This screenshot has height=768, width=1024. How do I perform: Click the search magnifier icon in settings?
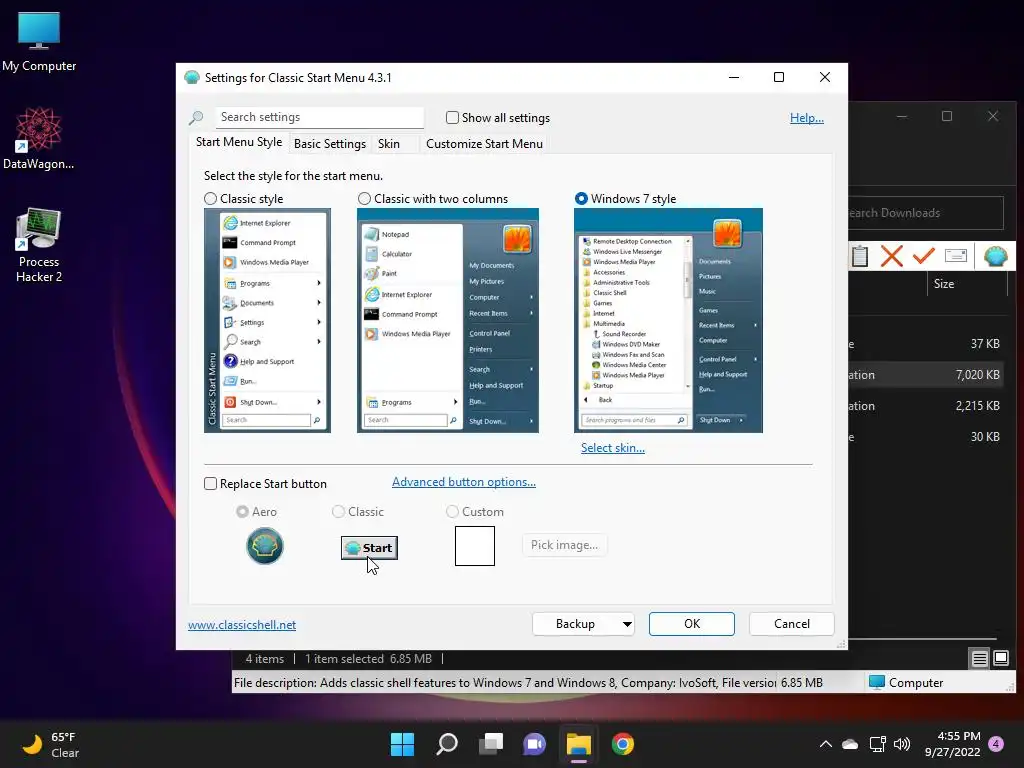pos(196,118)
